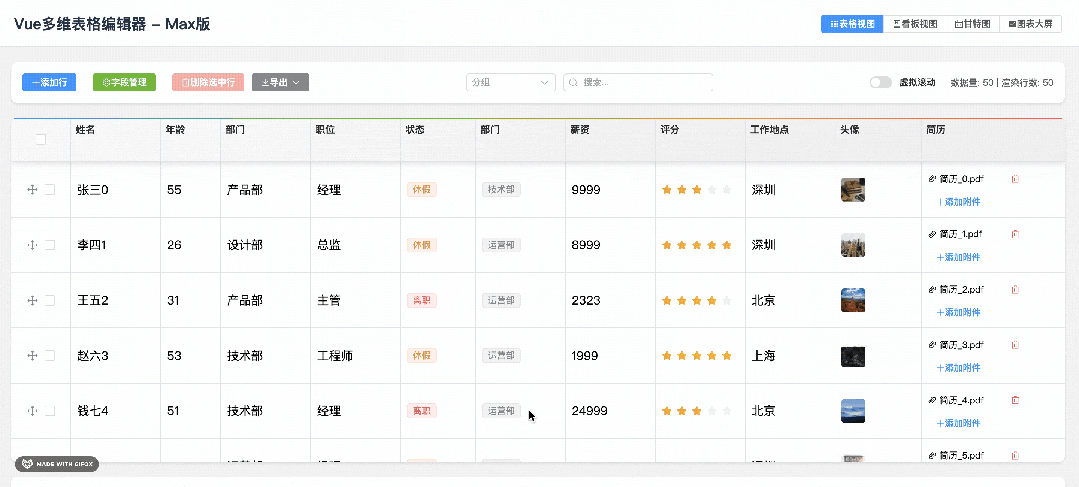Set 李四1 rating to one star
The width and height of the screenshot is (1079, 487).
(666, 245)
